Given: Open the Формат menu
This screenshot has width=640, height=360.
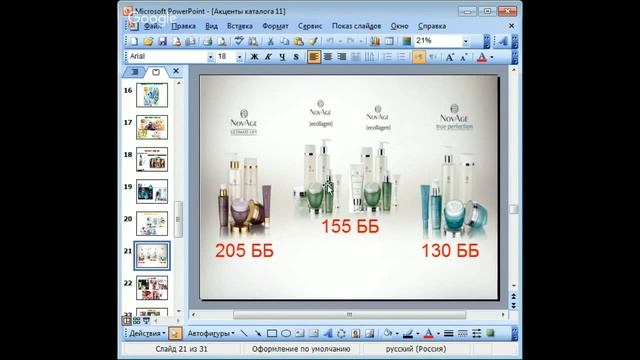Looking at the screenshot, I should 275,26.
